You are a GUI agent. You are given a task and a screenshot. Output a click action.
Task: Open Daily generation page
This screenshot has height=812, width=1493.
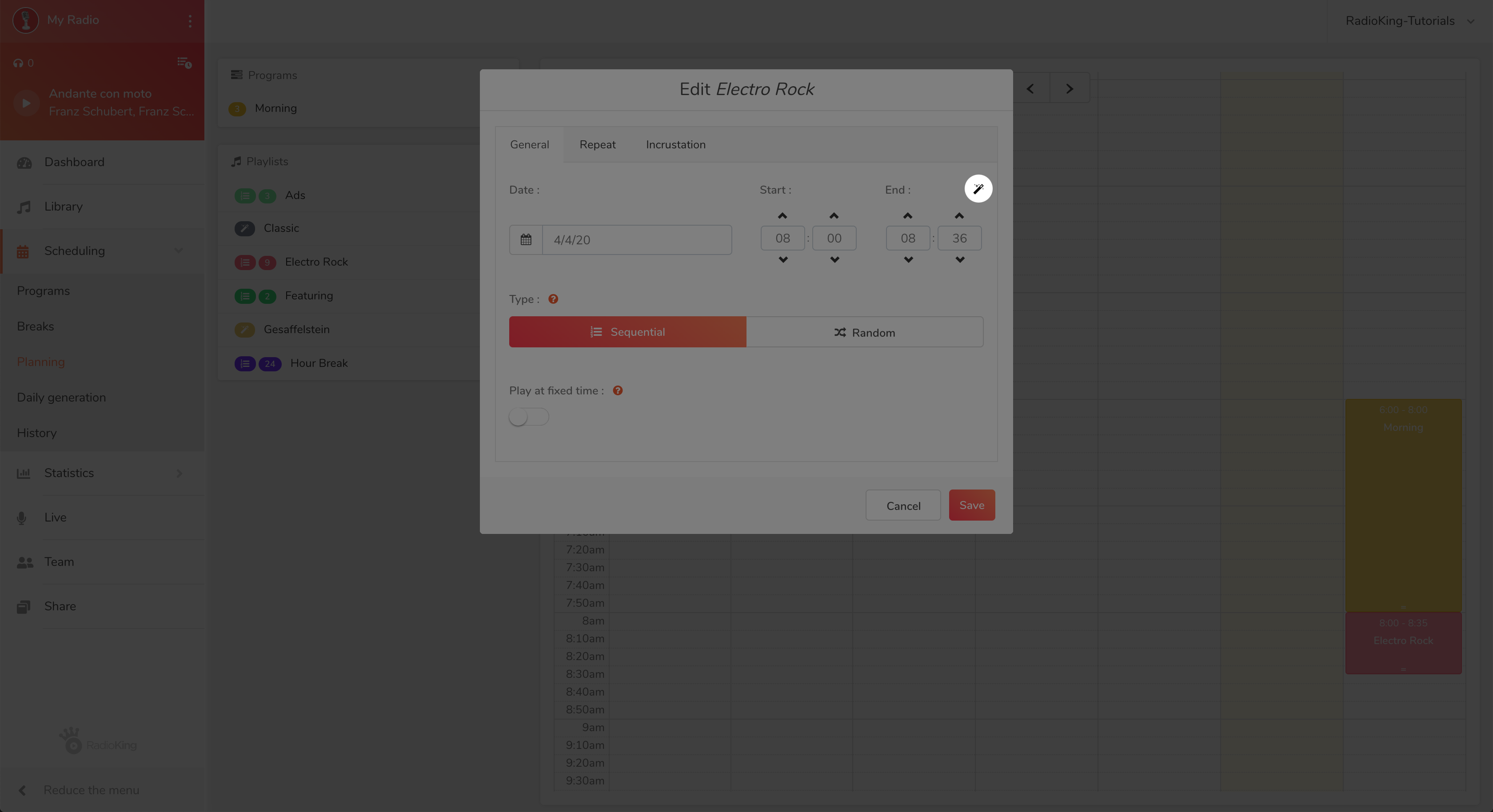coord(61,398)
